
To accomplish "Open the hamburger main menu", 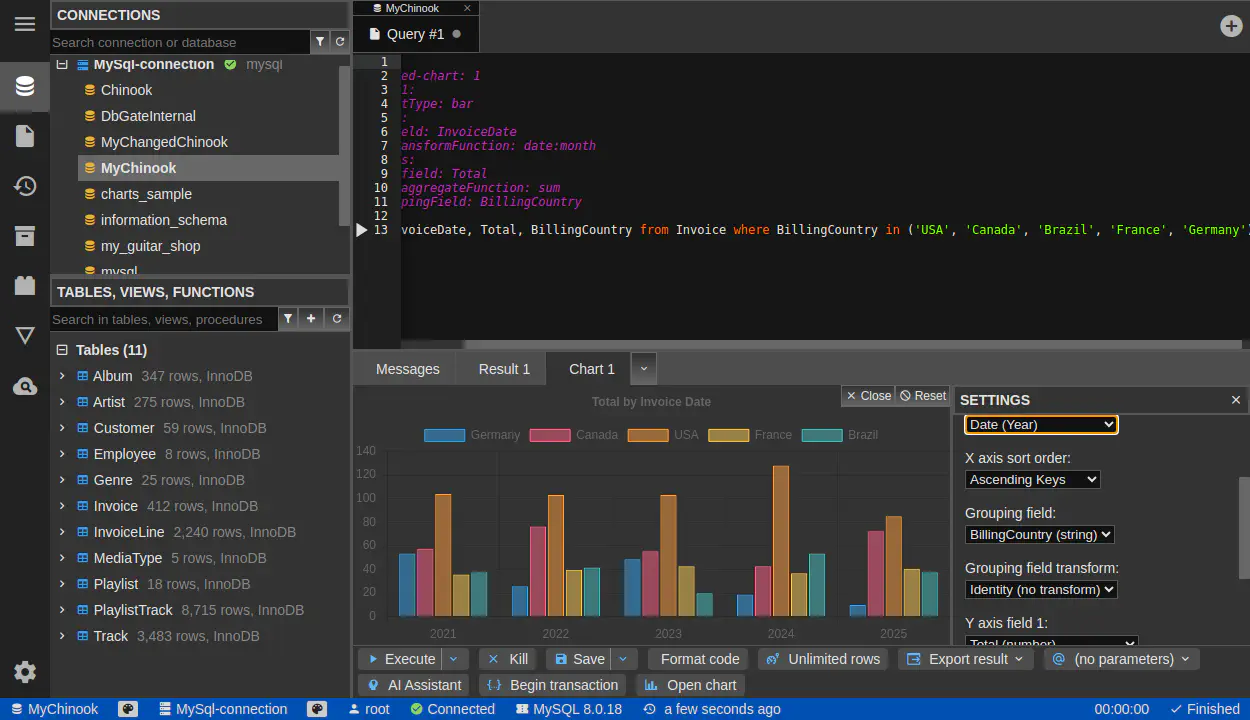I will pos(25,24).
